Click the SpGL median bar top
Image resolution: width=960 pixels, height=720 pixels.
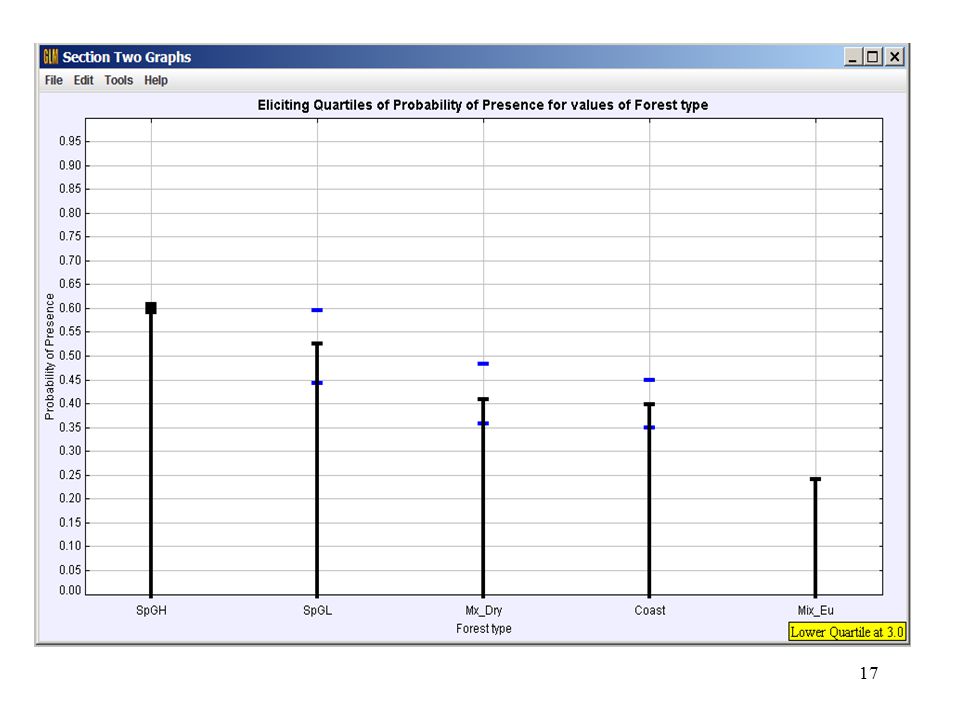317,343
